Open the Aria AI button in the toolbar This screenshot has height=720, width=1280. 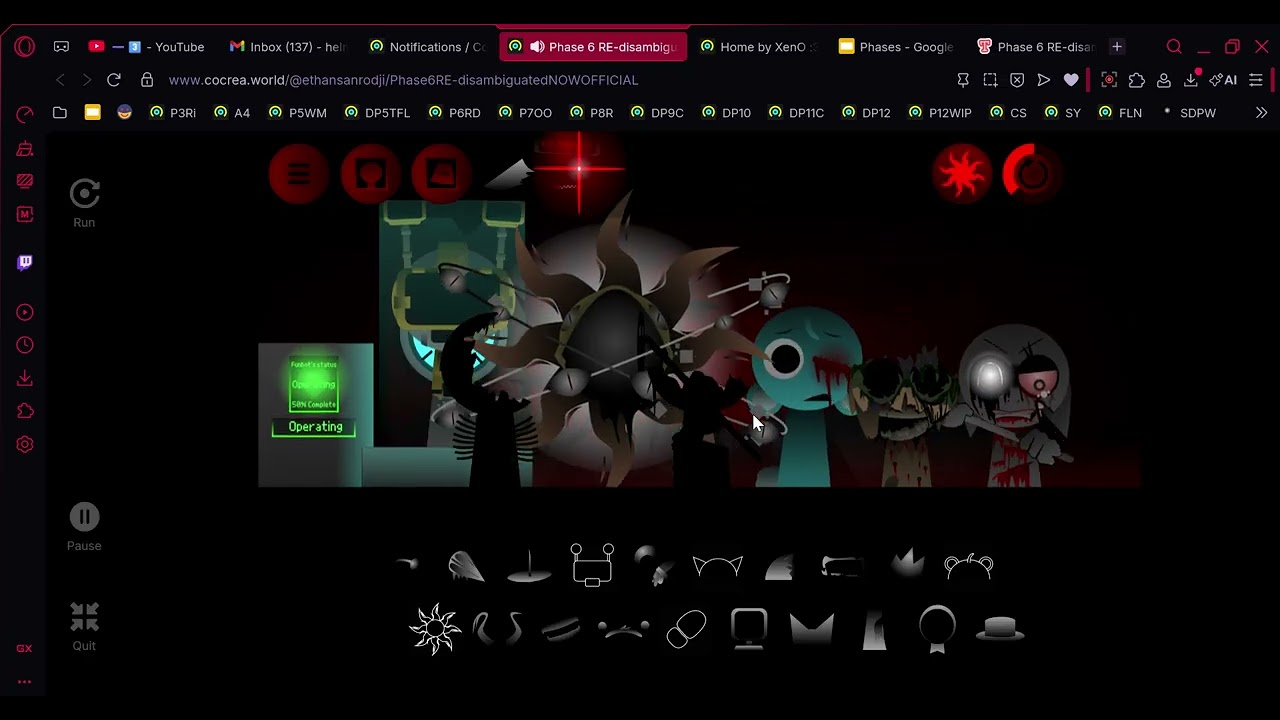[1223, 80]
